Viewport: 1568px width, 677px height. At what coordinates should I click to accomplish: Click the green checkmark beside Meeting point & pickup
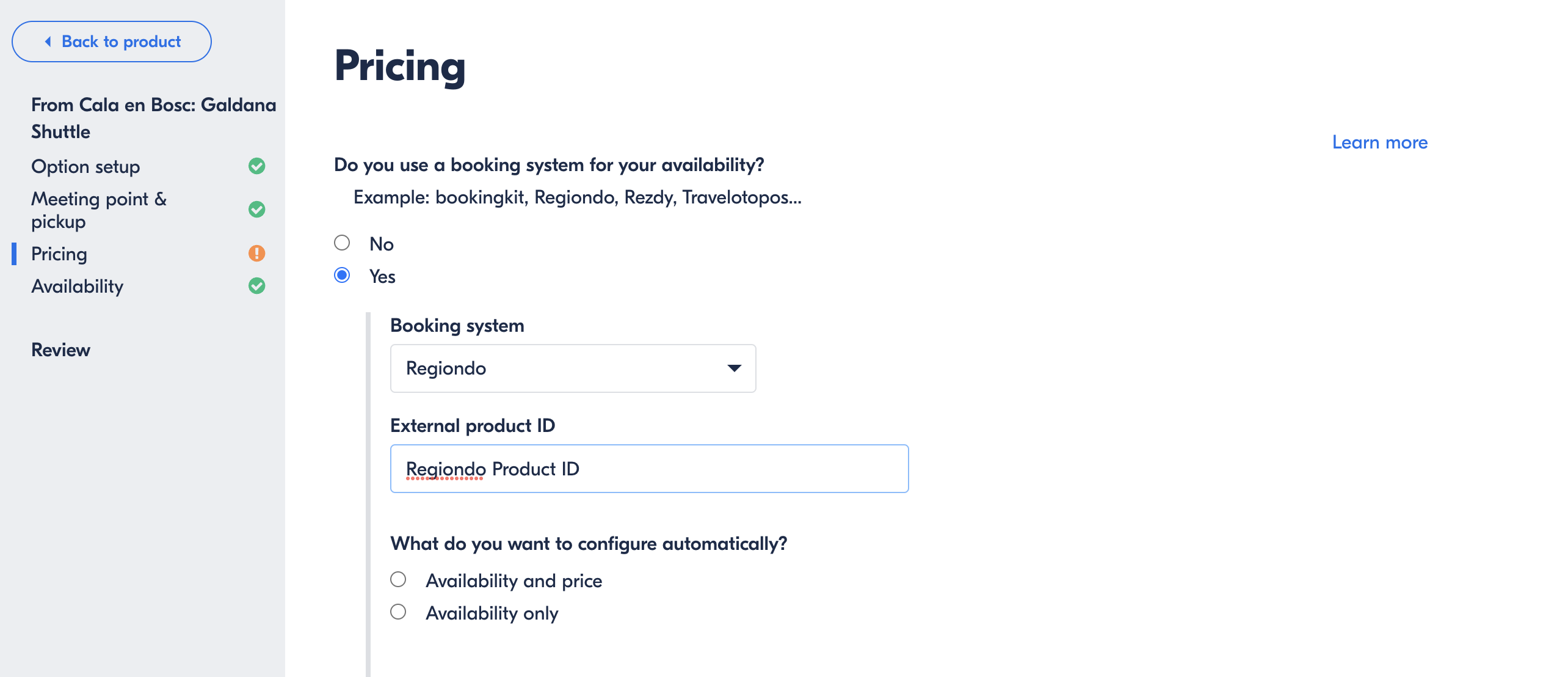point(257,210)
